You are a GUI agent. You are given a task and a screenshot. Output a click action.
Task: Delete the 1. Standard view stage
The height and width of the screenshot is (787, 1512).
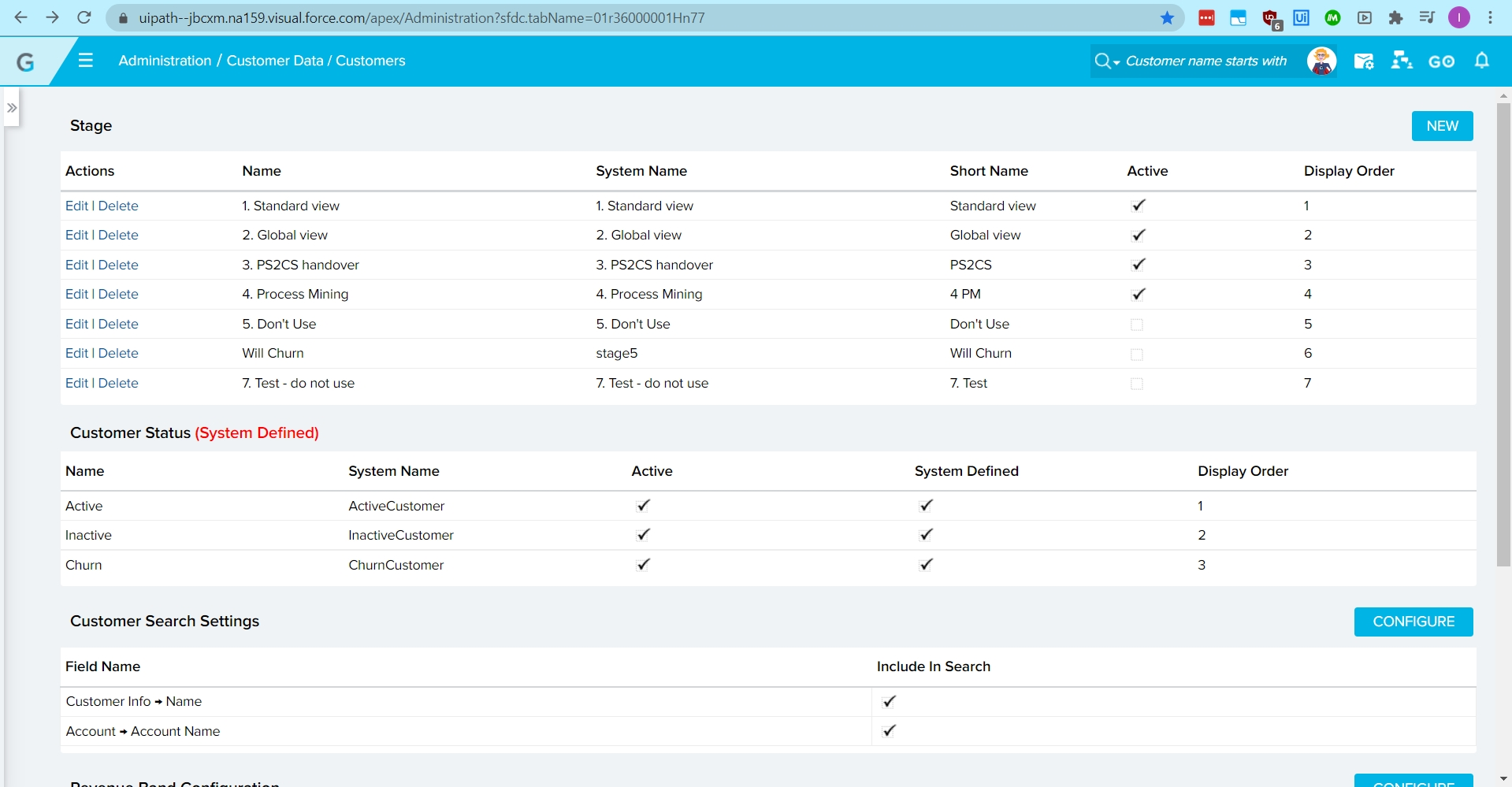pyautogui.click(x=118, y=206)
